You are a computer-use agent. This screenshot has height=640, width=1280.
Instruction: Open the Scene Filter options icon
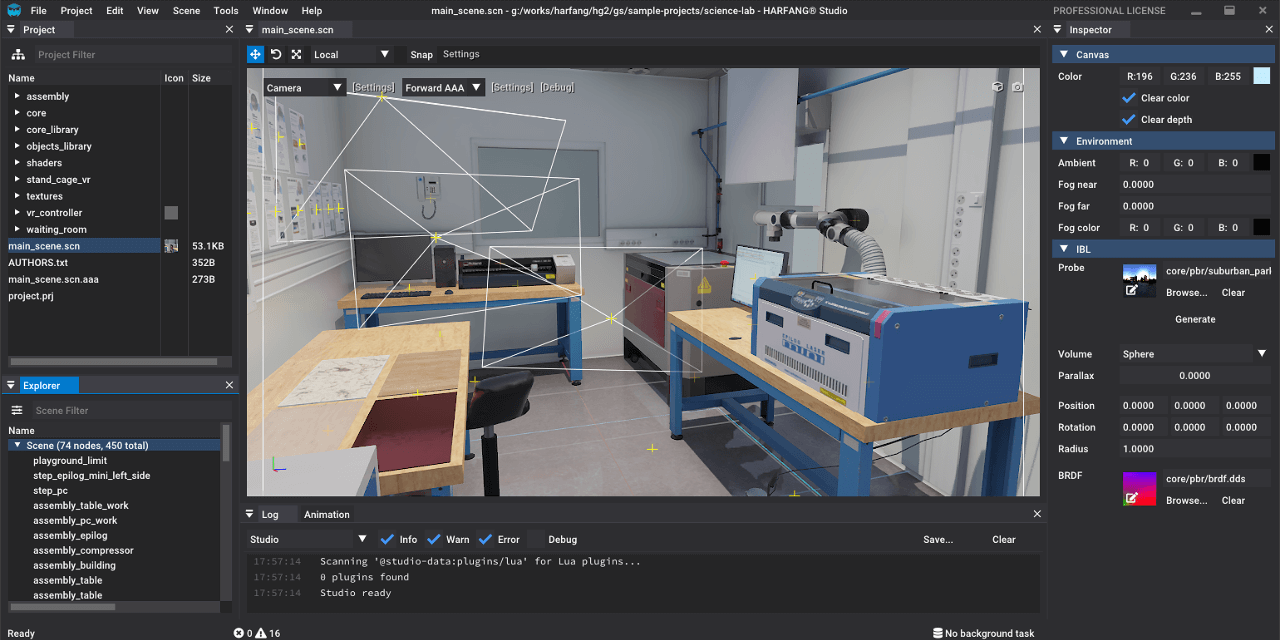pyautogui.click(x=17, y=410)
